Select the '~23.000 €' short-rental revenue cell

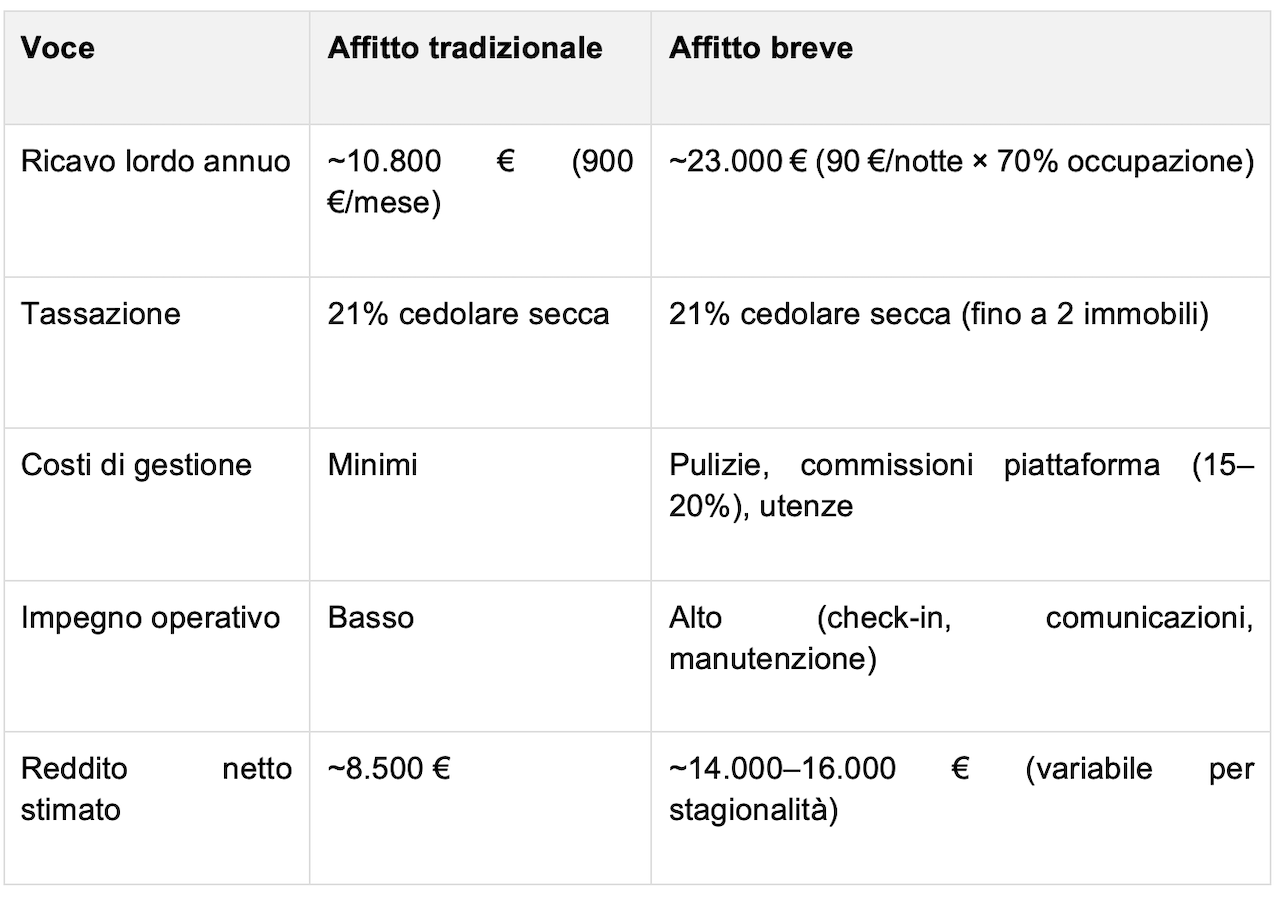(x=962, y=200)
